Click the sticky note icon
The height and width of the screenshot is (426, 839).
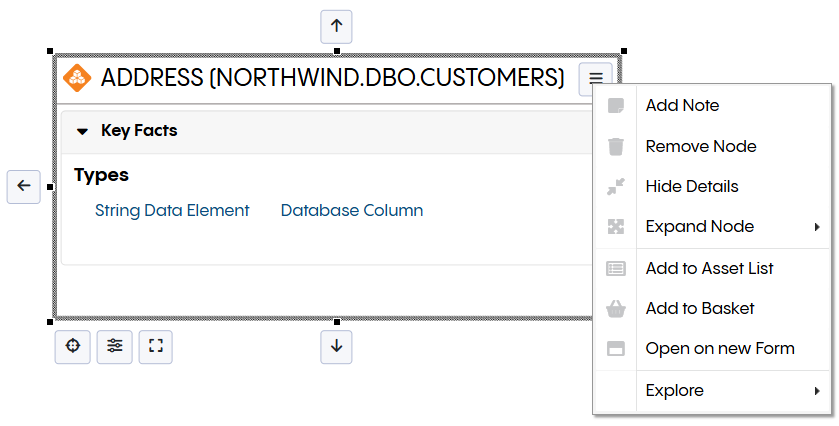click(x=616, y=105)
